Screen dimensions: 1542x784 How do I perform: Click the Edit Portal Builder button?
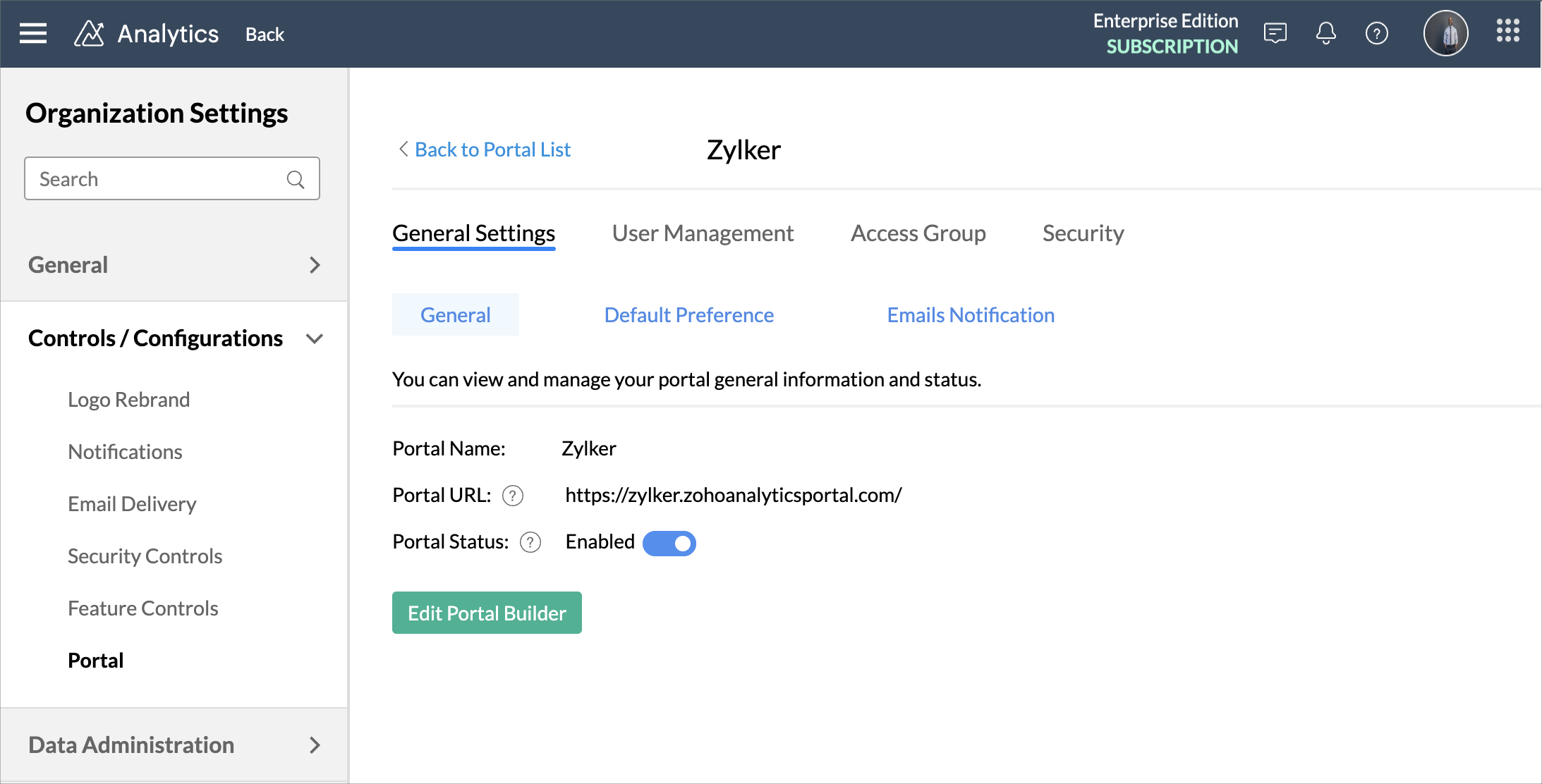pyautogui.click(x=487, y=613)
